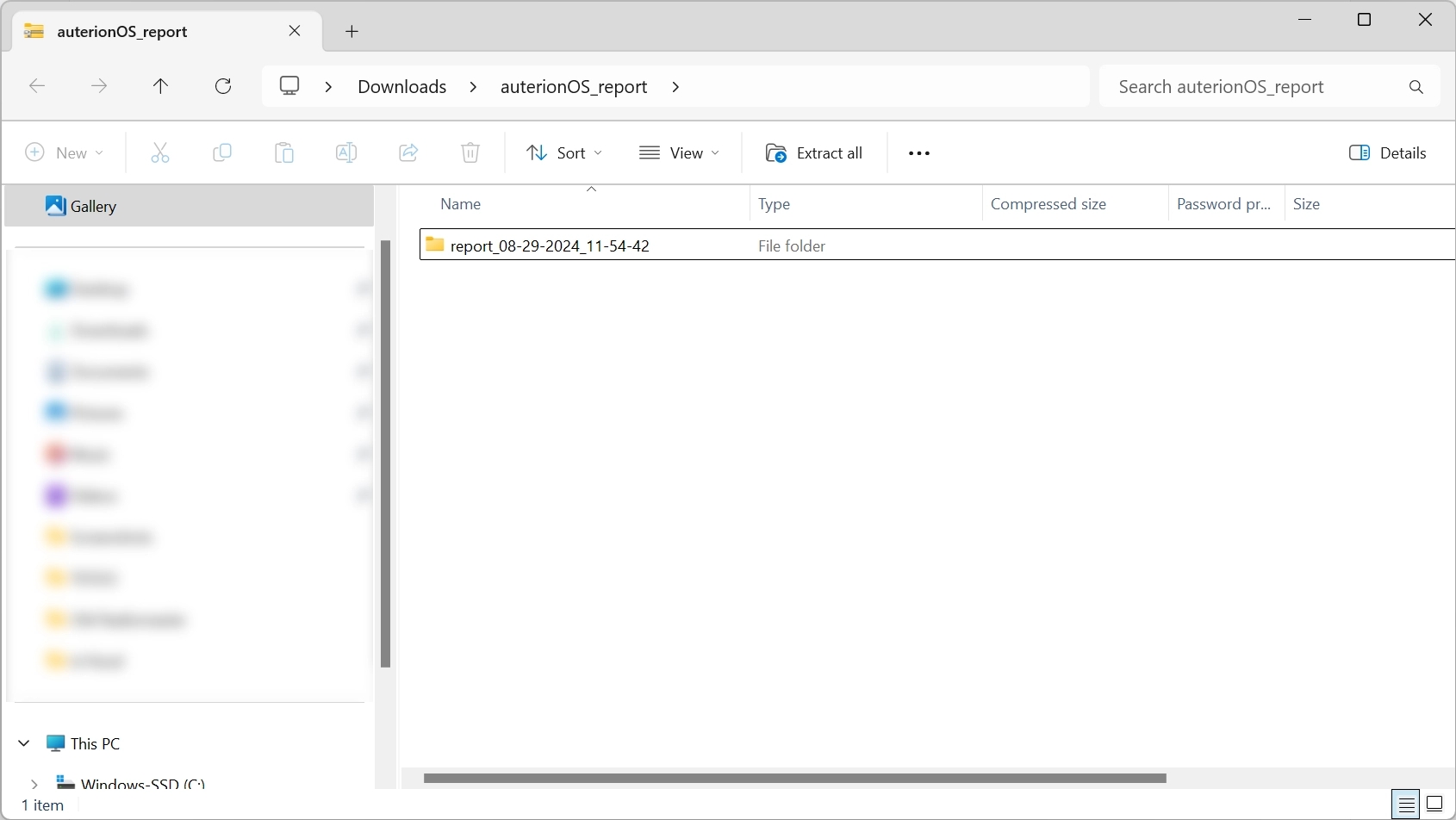Image resolution: width=1456 pixels, height=820 pixels.
Task: Collapse the This PC tree node
Action: (x=24, y=743)
